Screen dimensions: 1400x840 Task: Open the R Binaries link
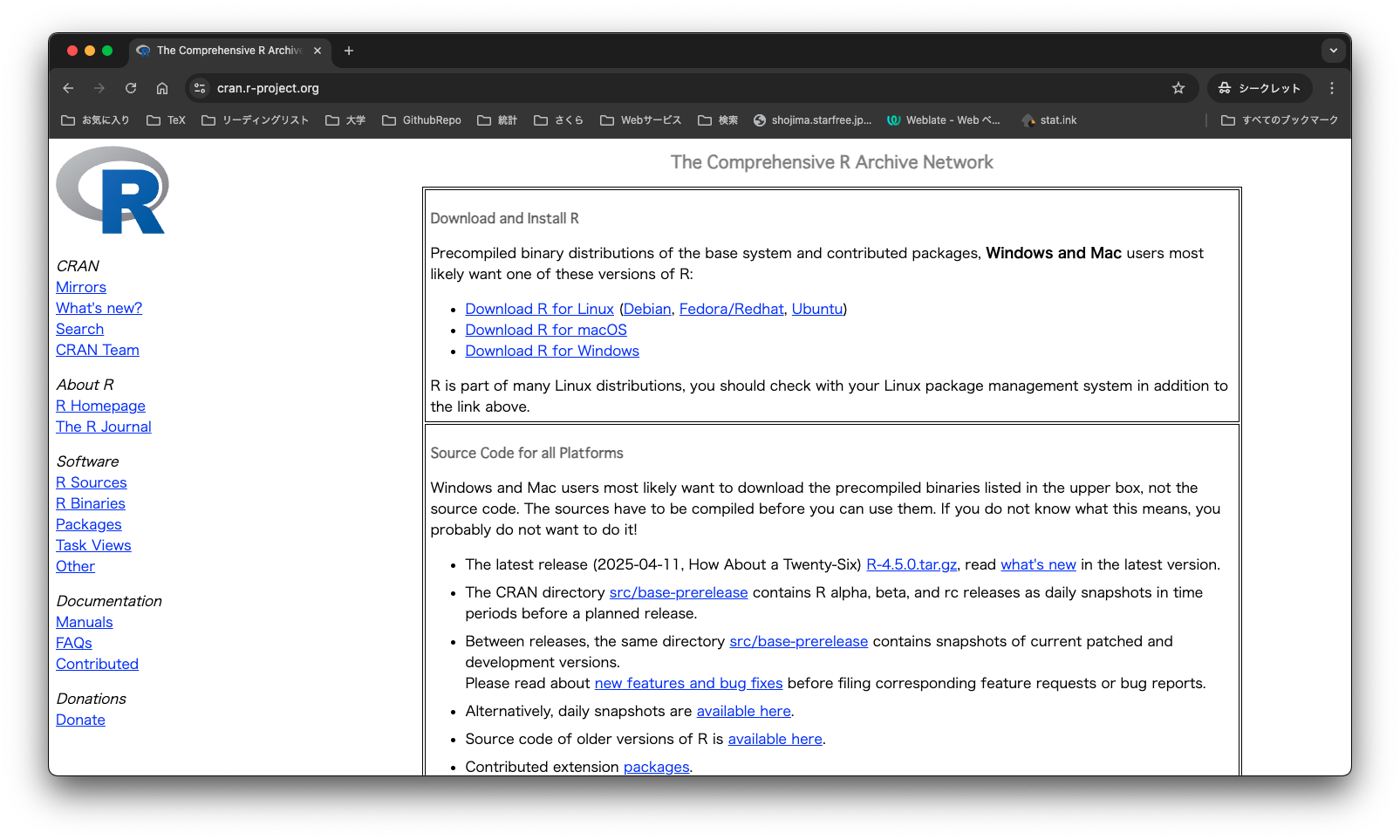91,503
